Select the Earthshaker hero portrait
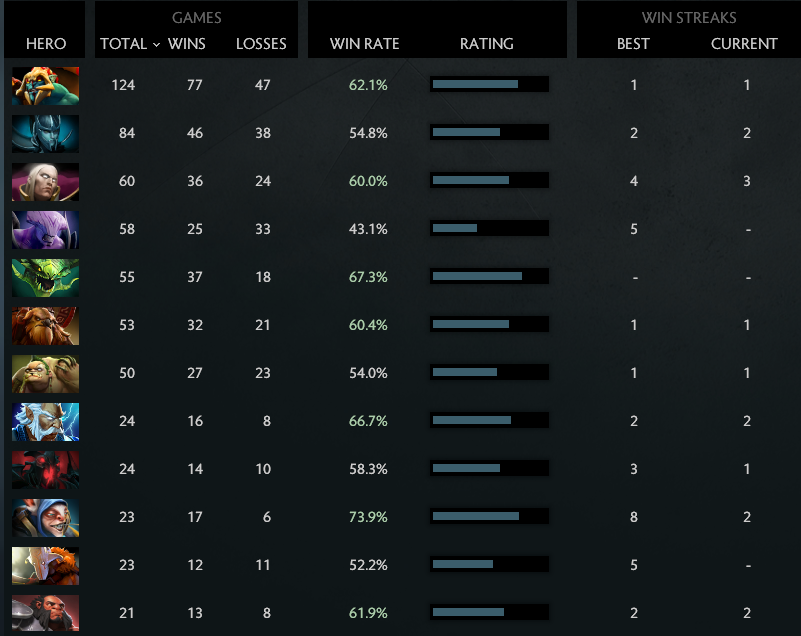The height and width of the screenshot is (636, 801). [45, 324]
